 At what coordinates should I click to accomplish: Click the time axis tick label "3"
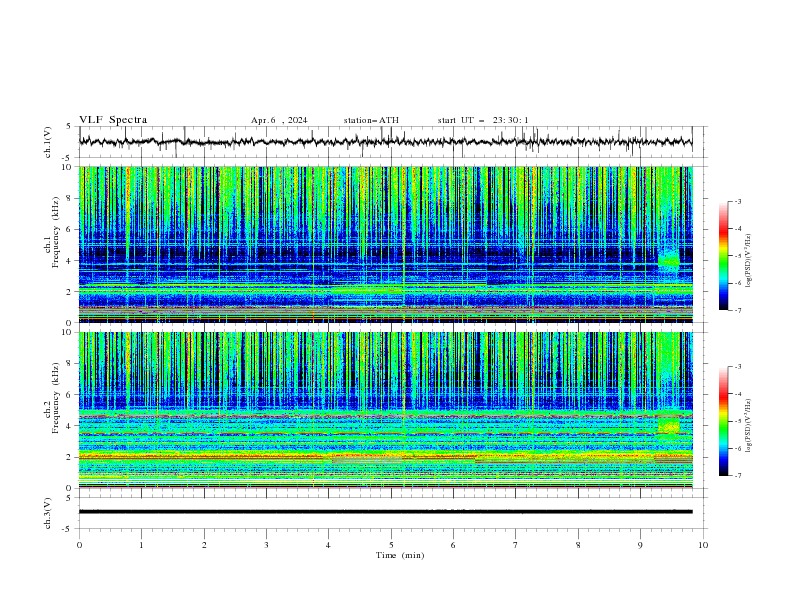266,545
